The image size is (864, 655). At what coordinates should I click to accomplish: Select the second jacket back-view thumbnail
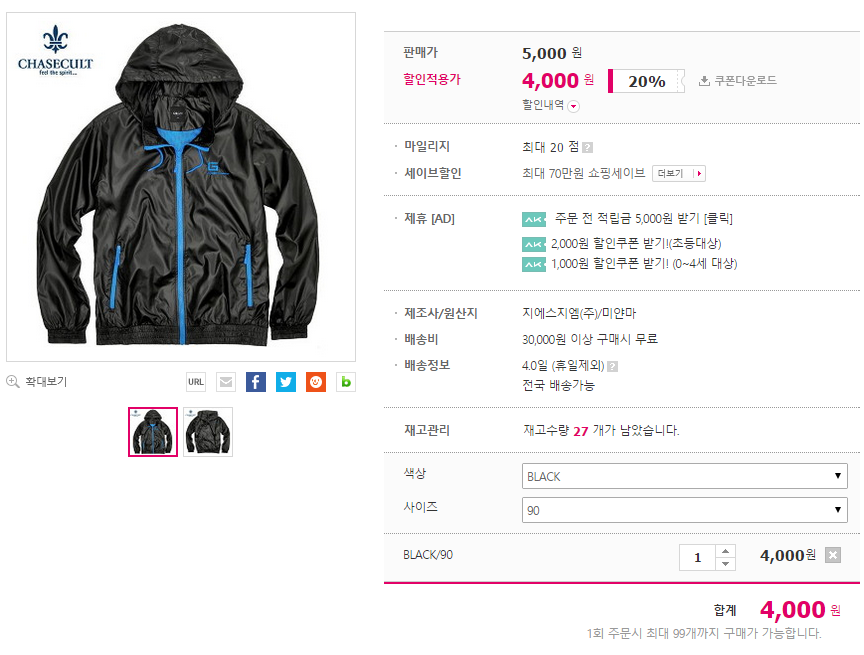[x=208, y=432]
